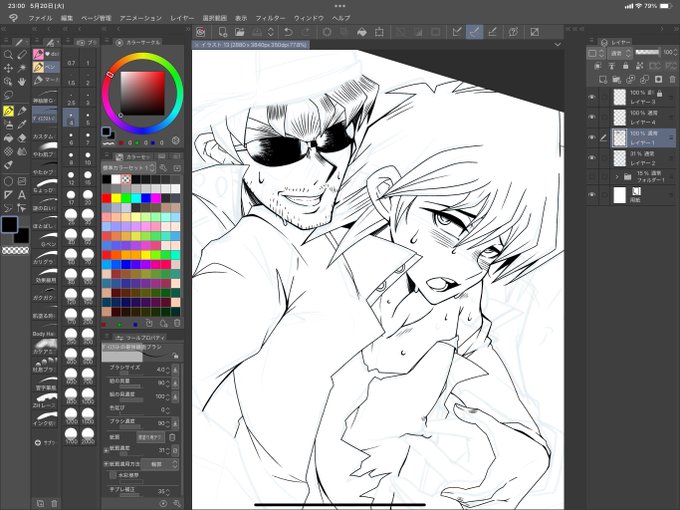
Task: Select レイヤー2 thumbnail in layer list
Action: coord(620,158)
